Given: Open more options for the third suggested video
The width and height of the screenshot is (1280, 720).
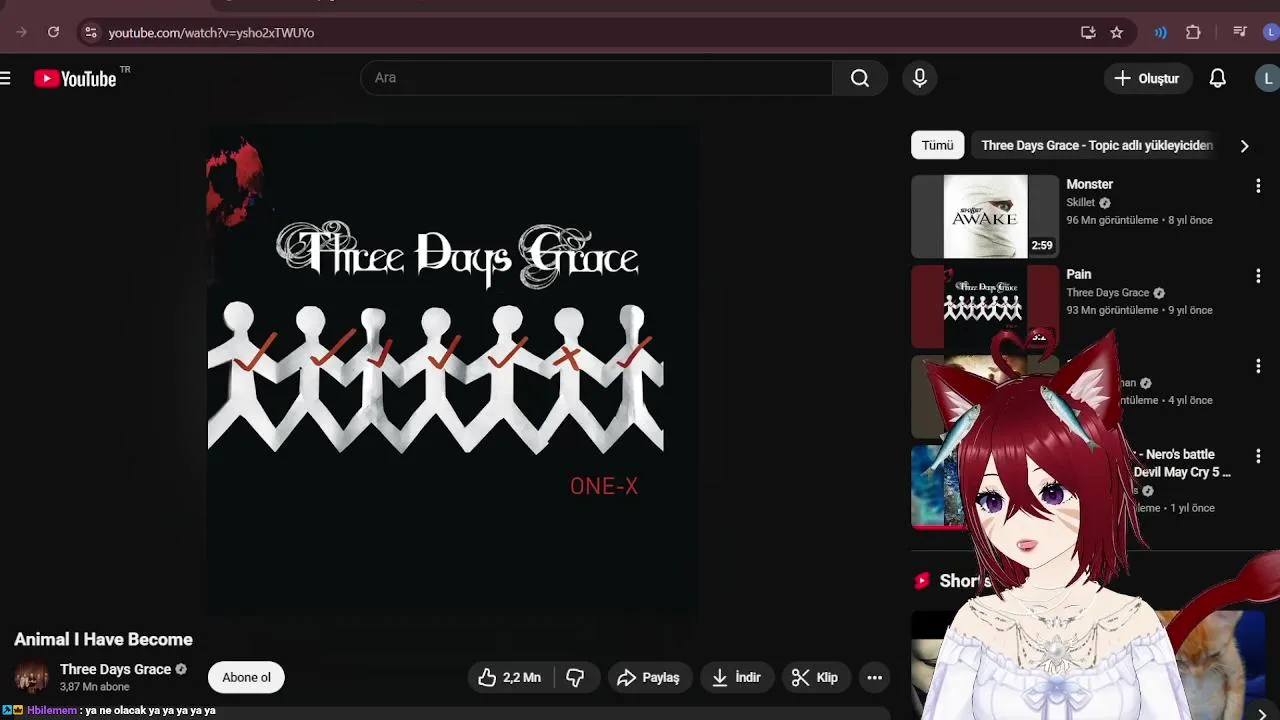Looking at the screenshot, I should (1258, 366).
